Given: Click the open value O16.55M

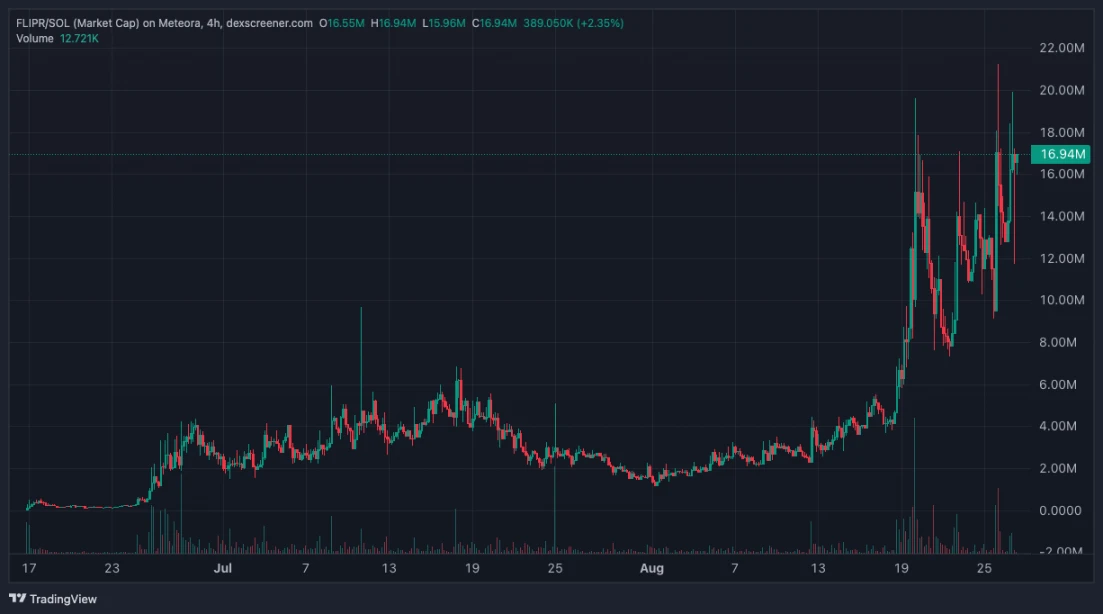Looking at the screenshot, I should coord(344,23).
